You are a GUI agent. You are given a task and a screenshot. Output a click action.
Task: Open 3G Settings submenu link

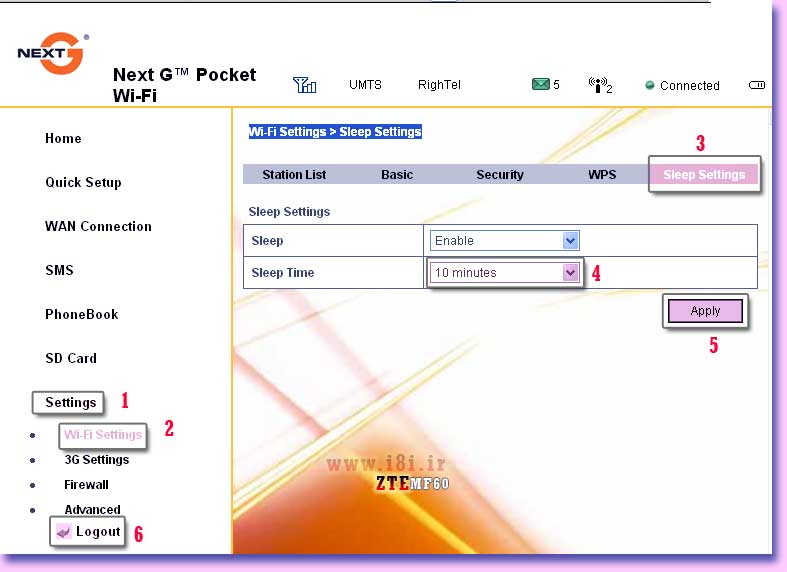(97, 460)
